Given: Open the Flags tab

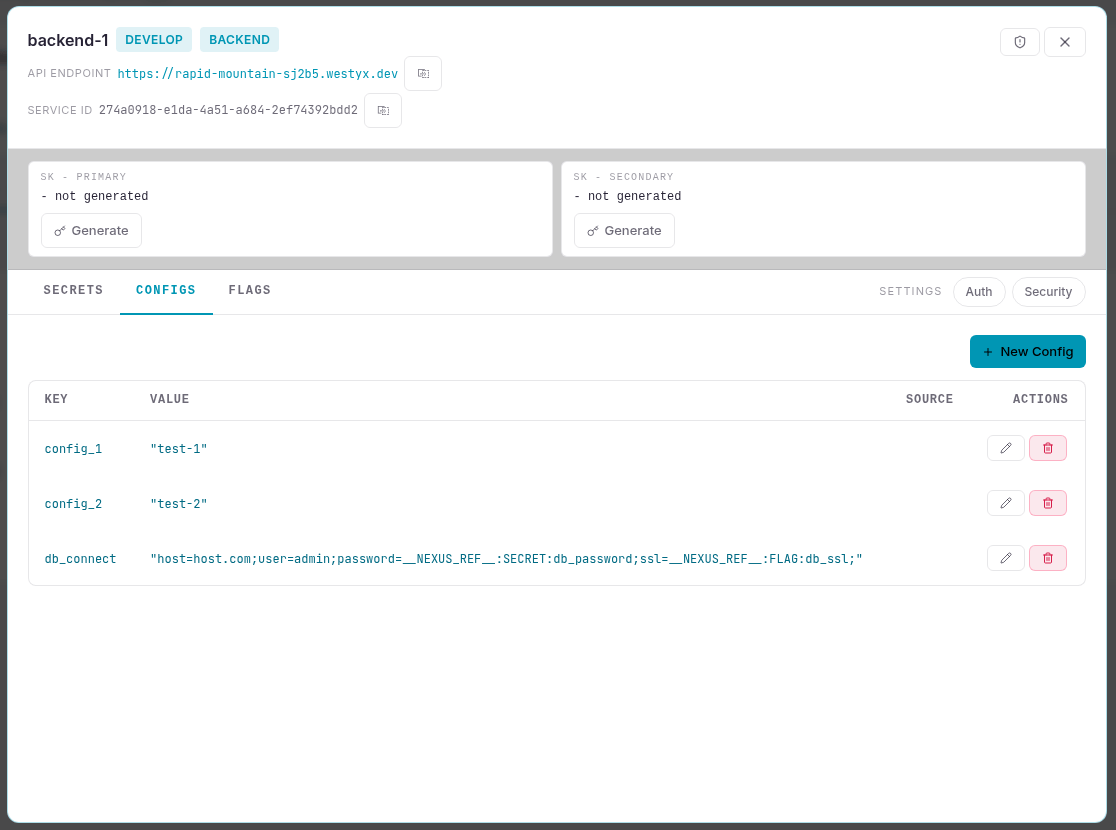Looking at the screenshot, I should 249,290.
